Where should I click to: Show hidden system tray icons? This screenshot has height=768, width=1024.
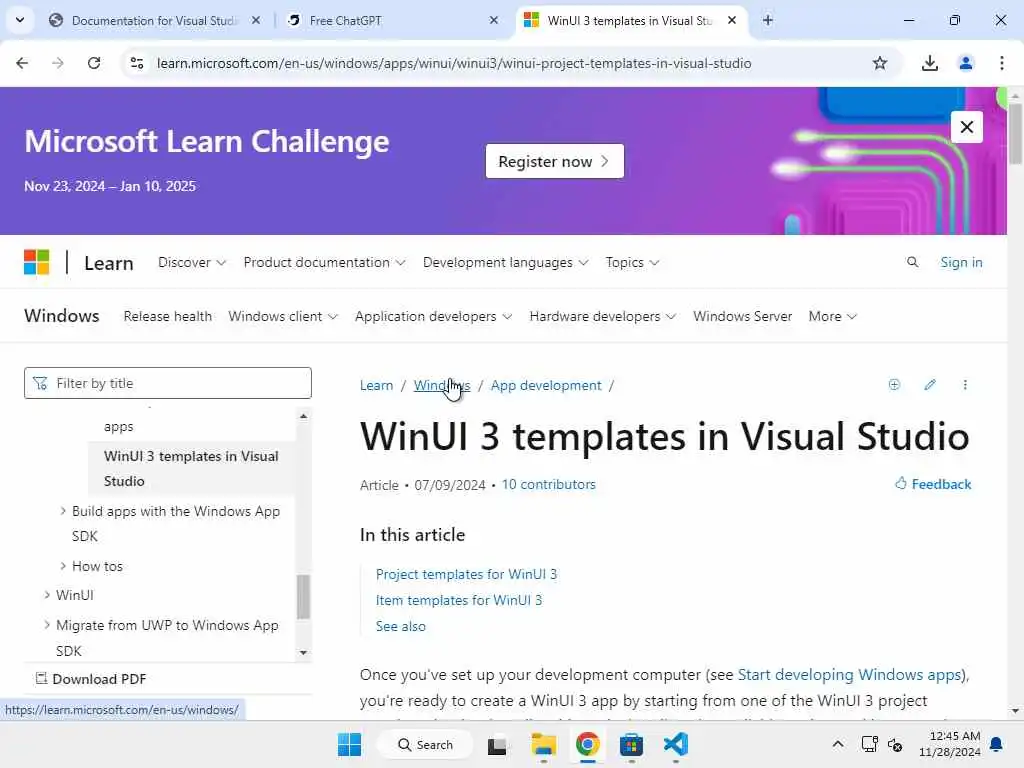tap(838, 744)
